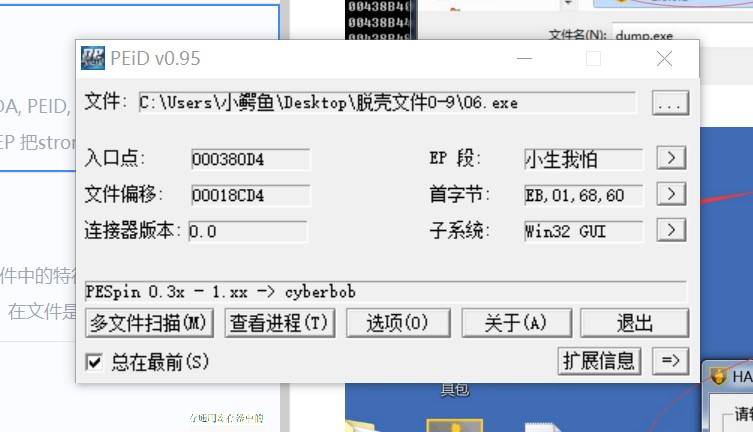Screen dimensions: 753x432
Task: Close the PEiD window
Action: [x=665, y=59]
